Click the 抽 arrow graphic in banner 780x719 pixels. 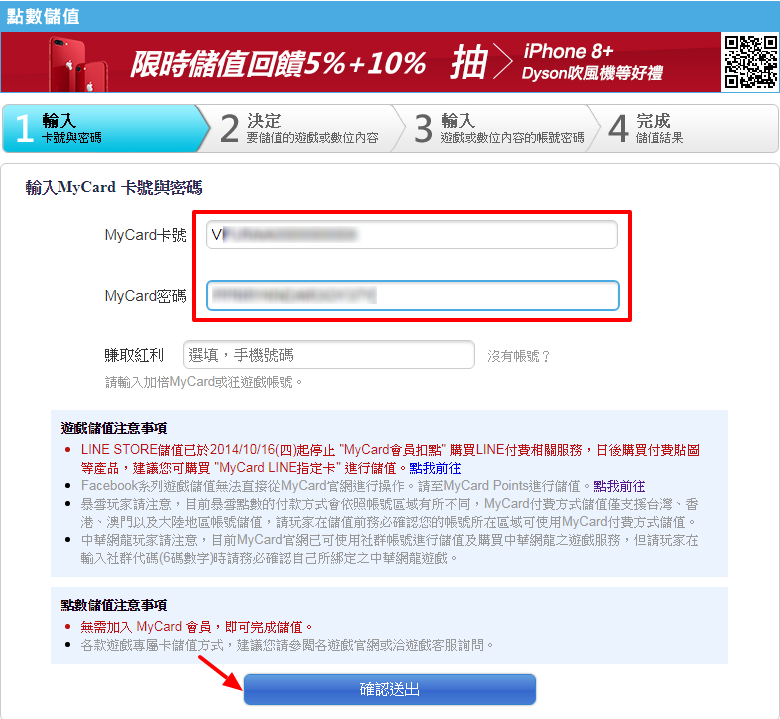coord(481,62)
